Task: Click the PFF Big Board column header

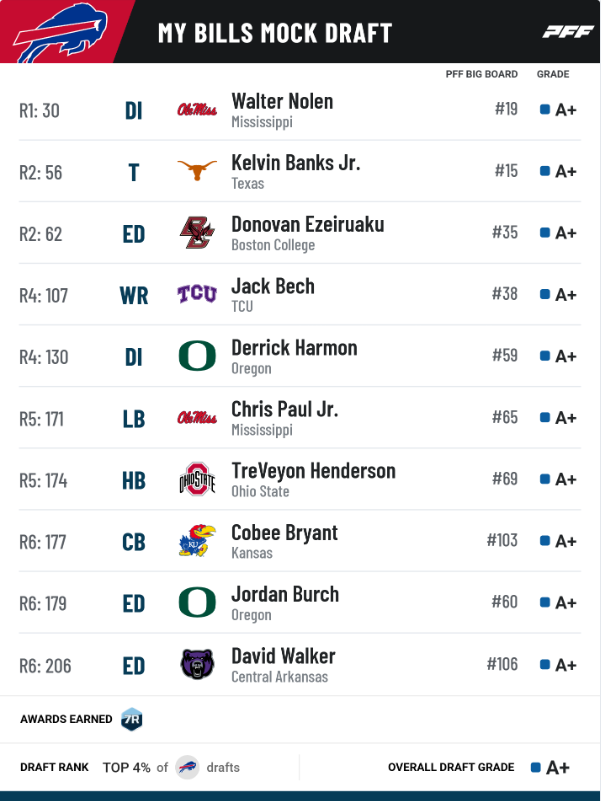Action: click(x=481, y=74)
